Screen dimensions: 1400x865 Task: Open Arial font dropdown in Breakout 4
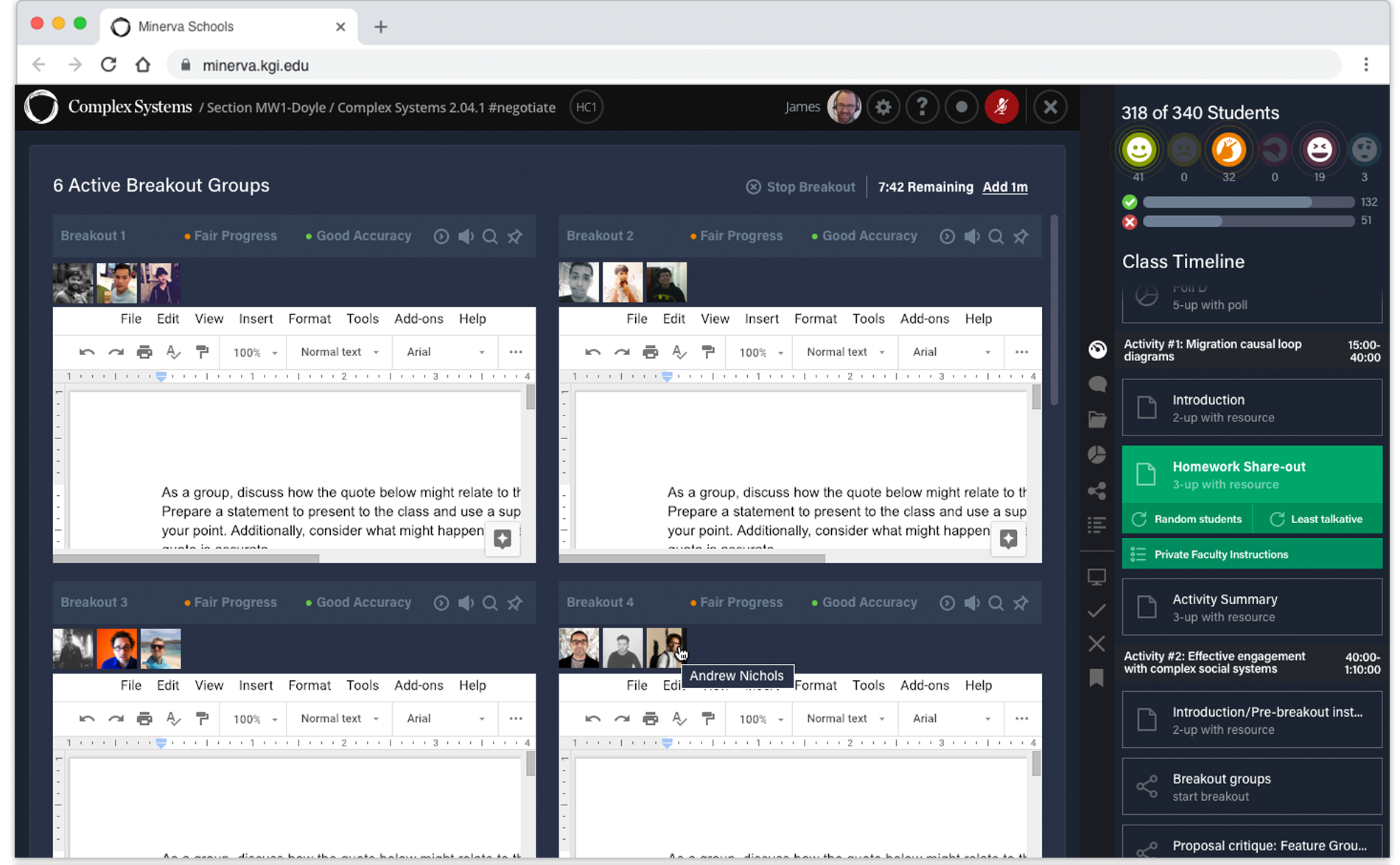pos(952,718)
